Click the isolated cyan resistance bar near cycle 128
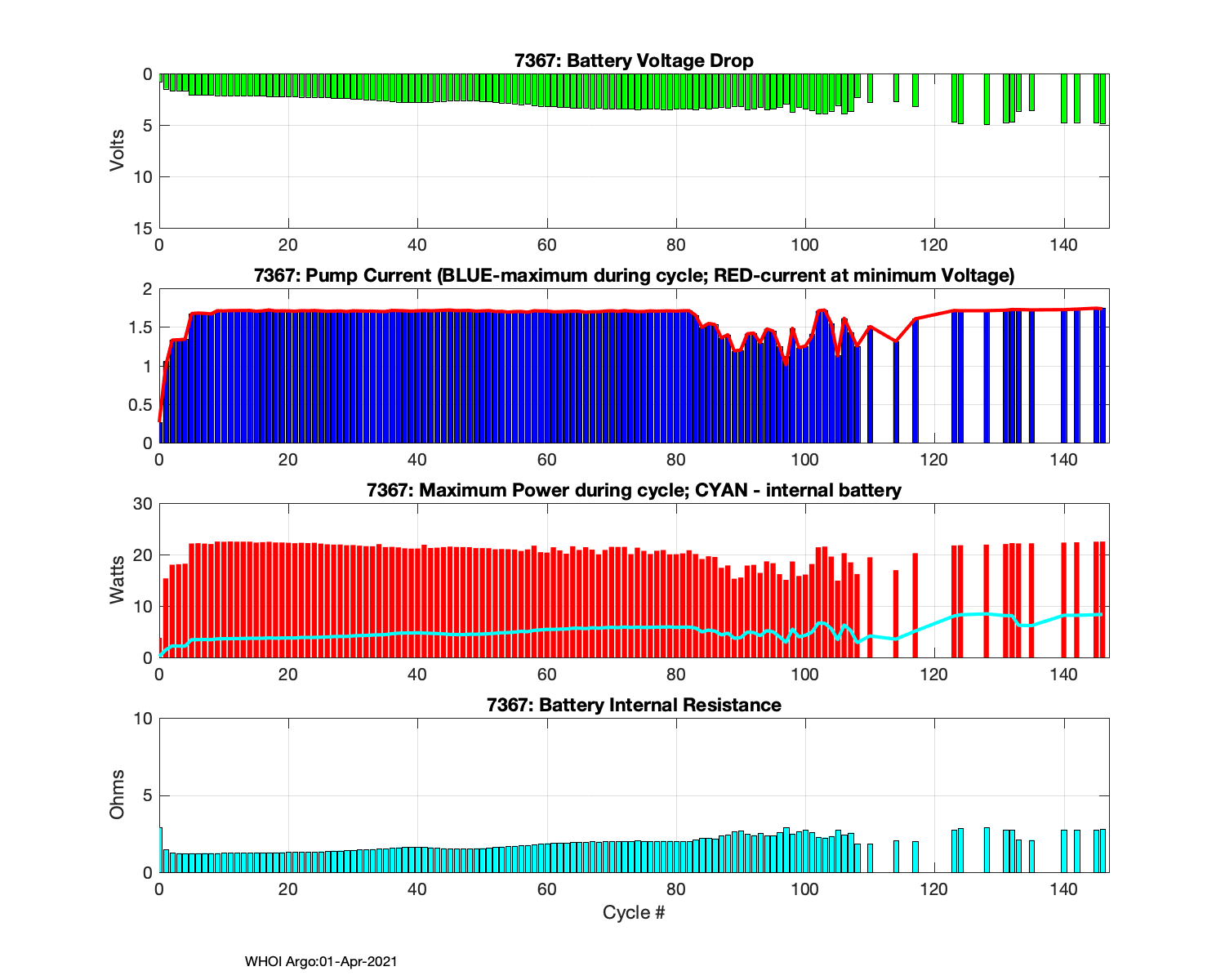 pos(987,850)
